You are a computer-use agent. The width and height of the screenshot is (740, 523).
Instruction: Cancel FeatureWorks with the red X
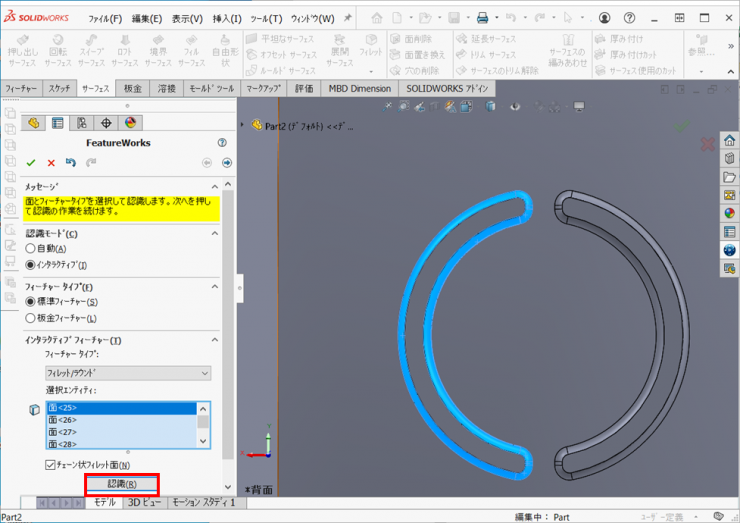[51, 162]
